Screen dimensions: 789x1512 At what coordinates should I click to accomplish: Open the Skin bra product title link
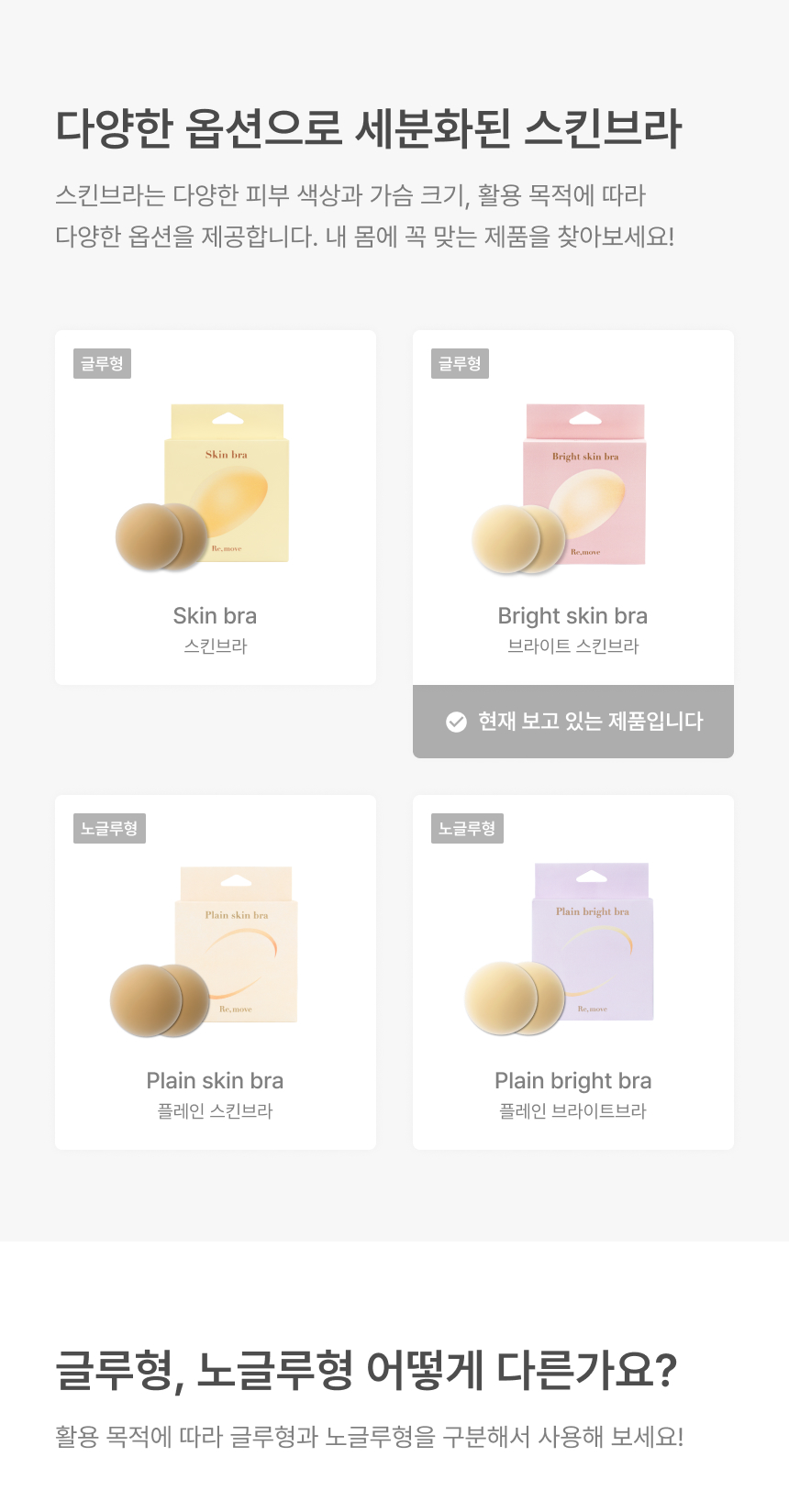tap(215, 616)
